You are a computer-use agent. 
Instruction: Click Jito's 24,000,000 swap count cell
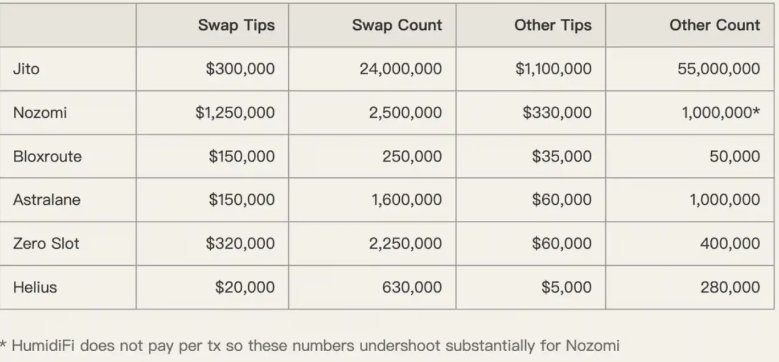click(400, 69)
